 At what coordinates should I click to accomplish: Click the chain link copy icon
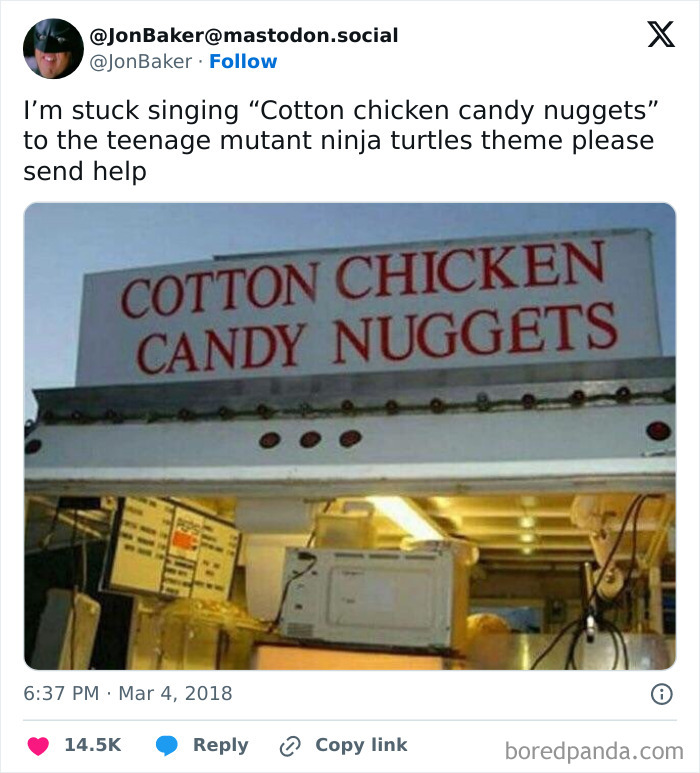291,745
